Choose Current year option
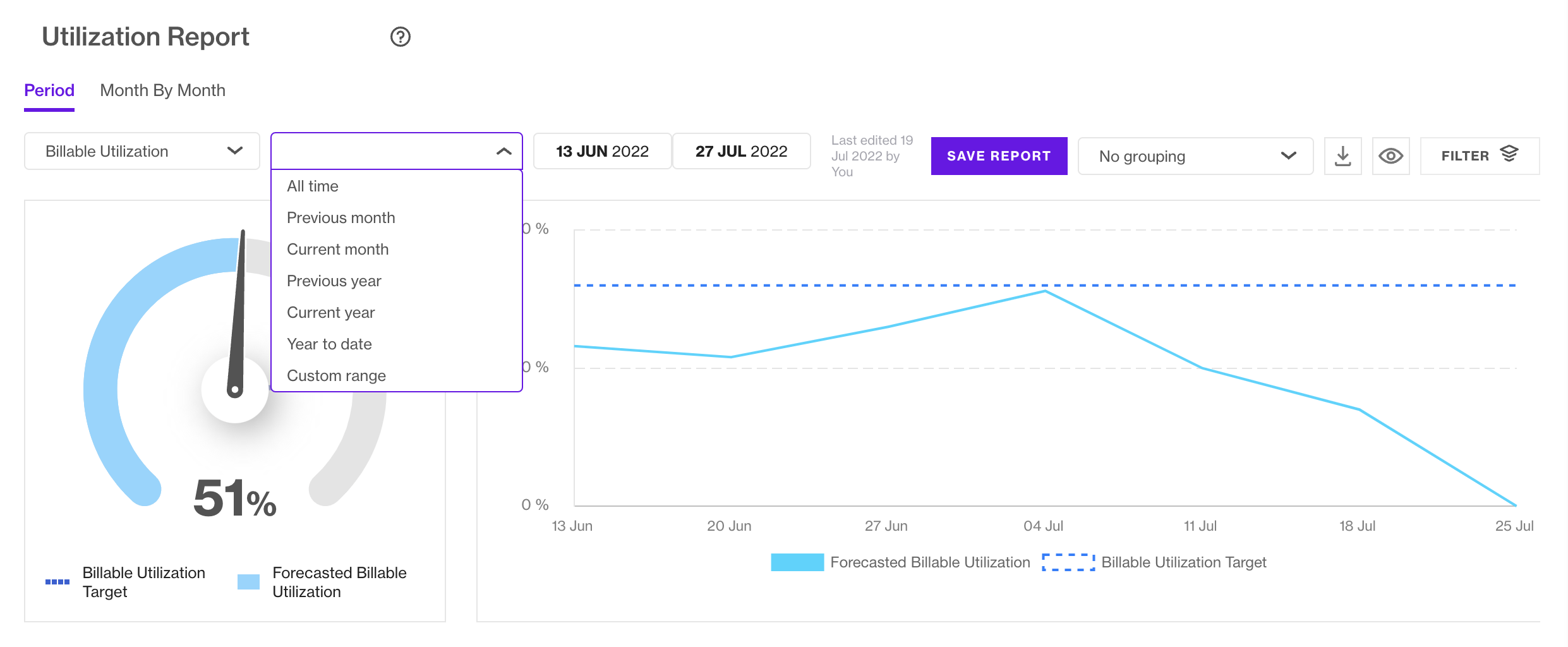 coord(330,313)
